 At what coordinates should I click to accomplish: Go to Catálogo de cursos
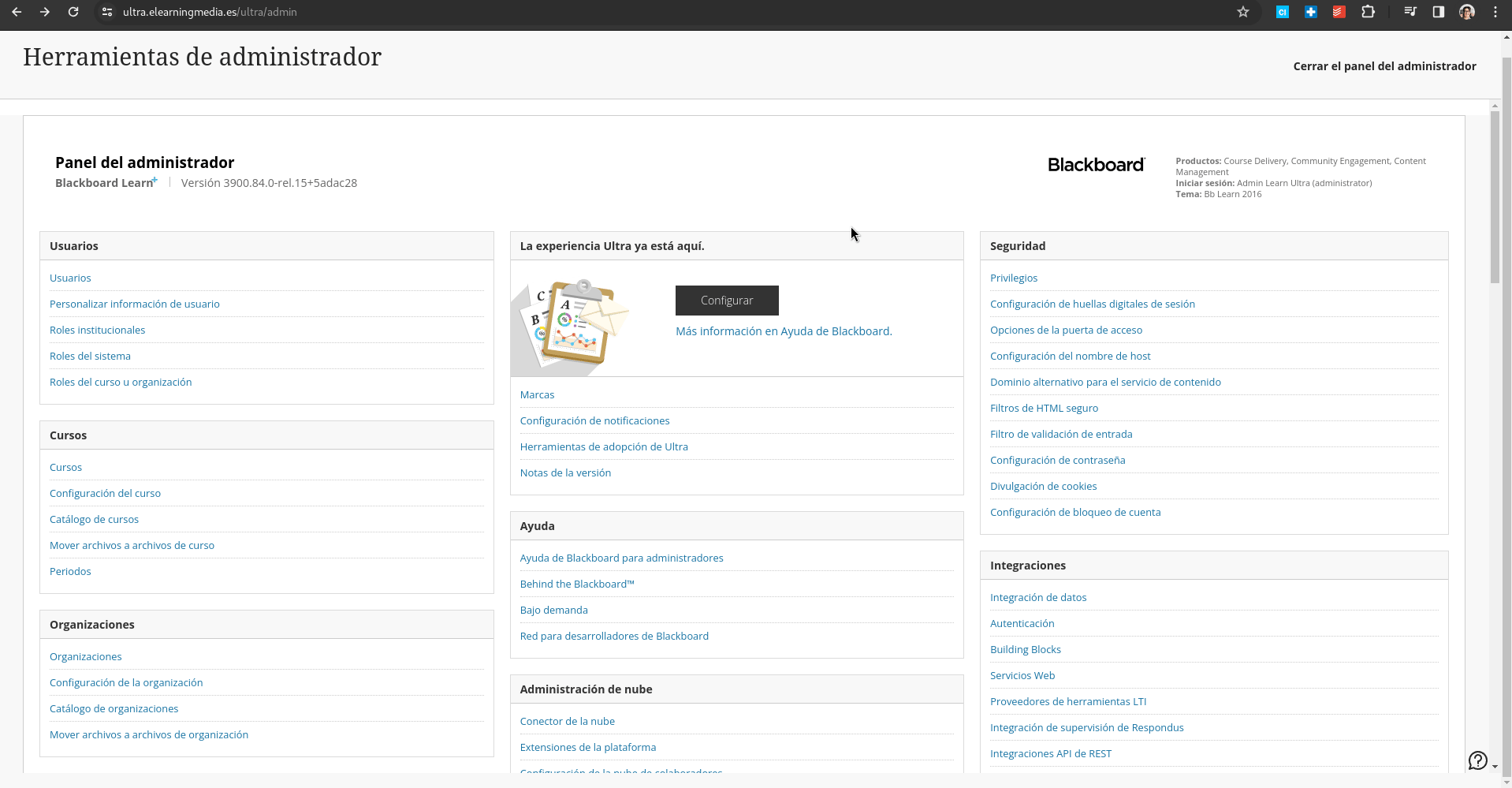pos(94,519)
